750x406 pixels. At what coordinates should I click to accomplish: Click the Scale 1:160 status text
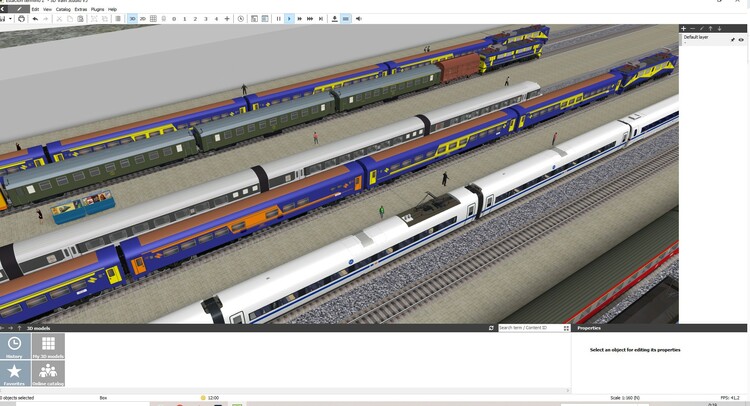(625, 398)
